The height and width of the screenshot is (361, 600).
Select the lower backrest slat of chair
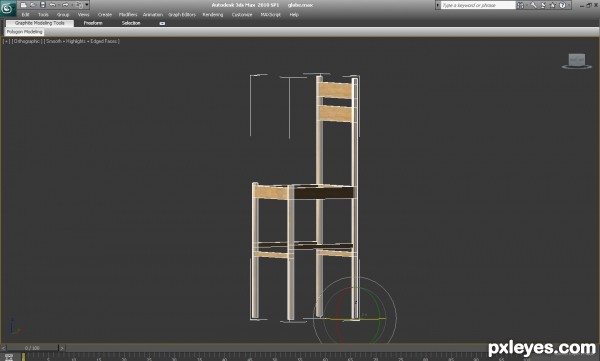(x=336, y=114)
